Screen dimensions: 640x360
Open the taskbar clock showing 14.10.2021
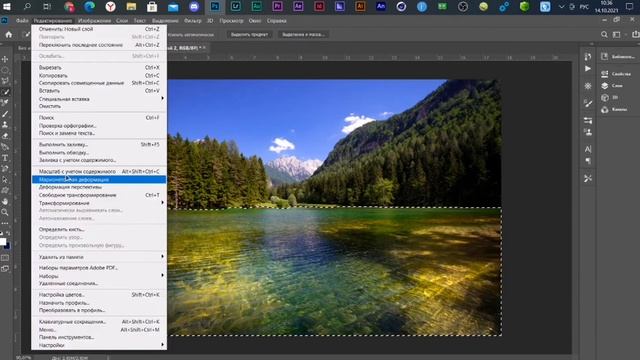tap(607, 7)
